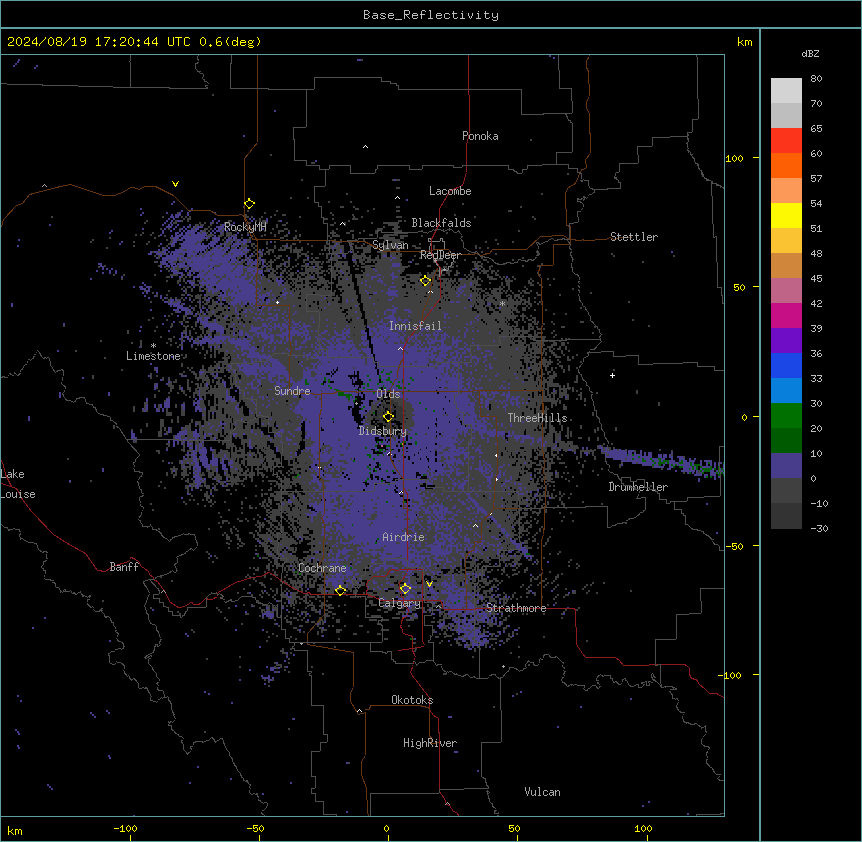
Task: Click the Sylvan label
Action: pos(390,245)
